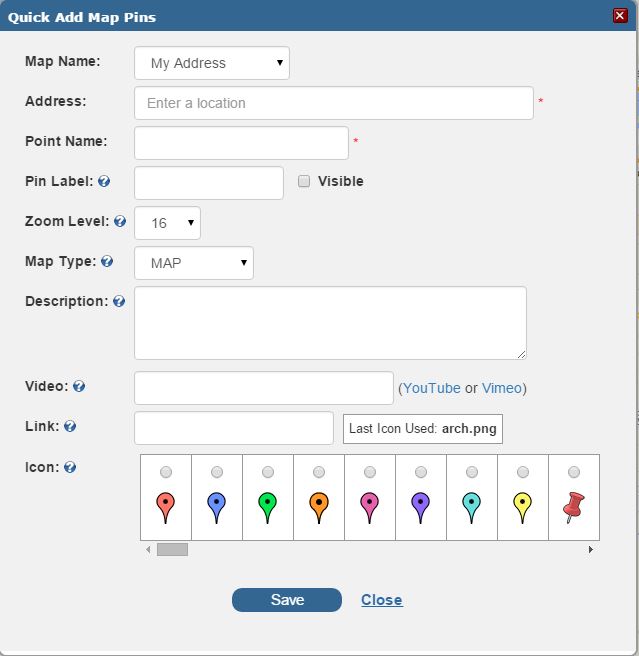Click the Save button

pos(287,600)
